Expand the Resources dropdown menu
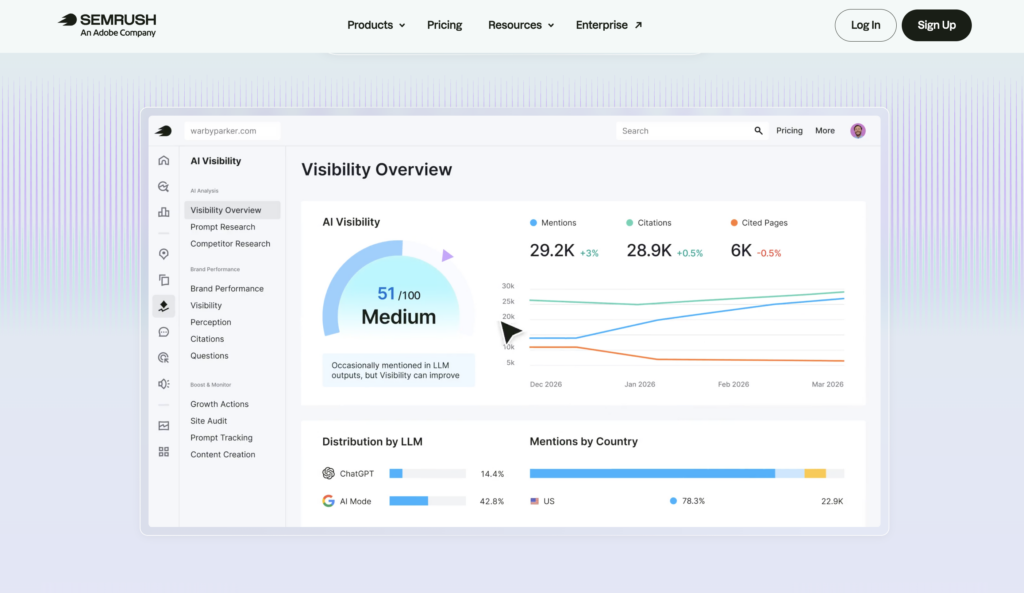 coord(520,25)
